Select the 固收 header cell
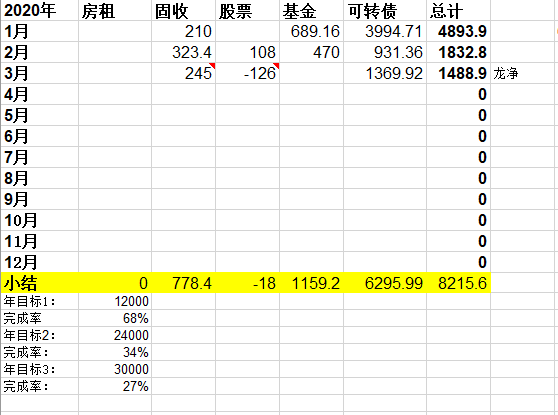The width and height of the screenshot is (558, 415). click(x=183, y=10)
